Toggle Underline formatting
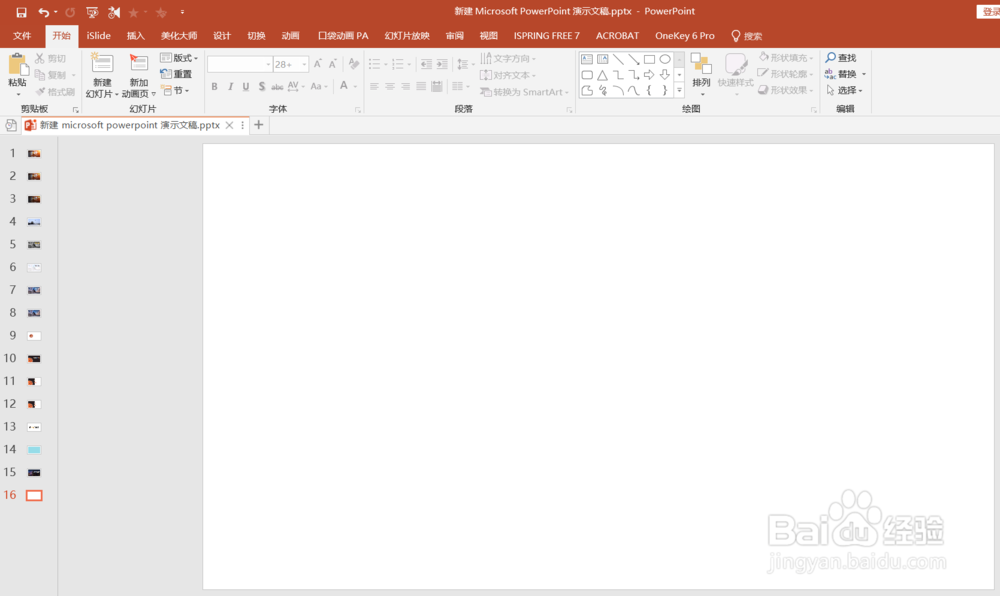This screenshot has height=596, width=1000. click(x=246, y=86)
